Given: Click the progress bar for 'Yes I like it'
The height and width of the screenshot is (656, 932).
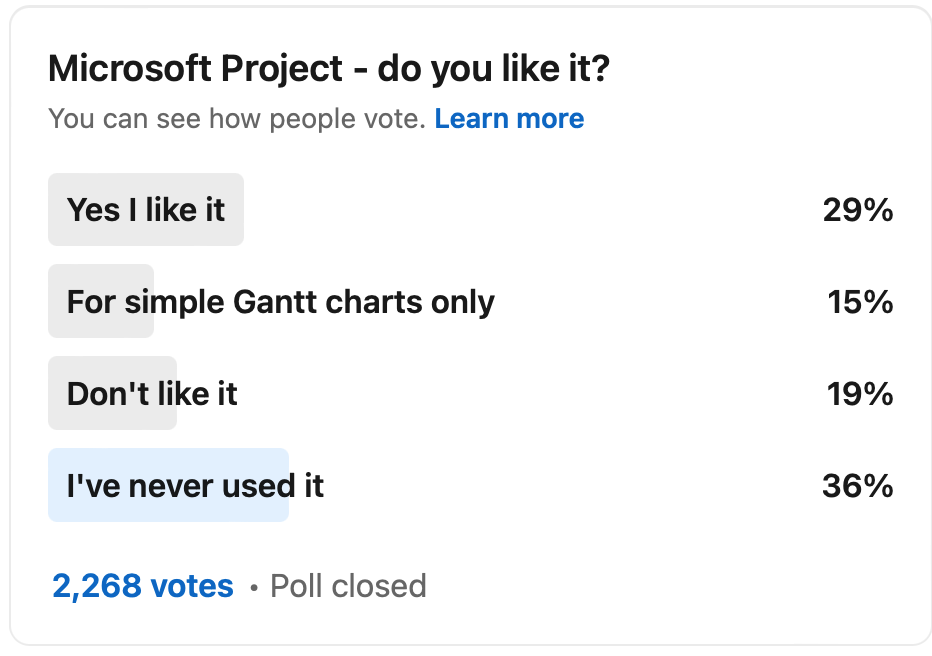Looking at the screenshot, I should pos(145,209).
